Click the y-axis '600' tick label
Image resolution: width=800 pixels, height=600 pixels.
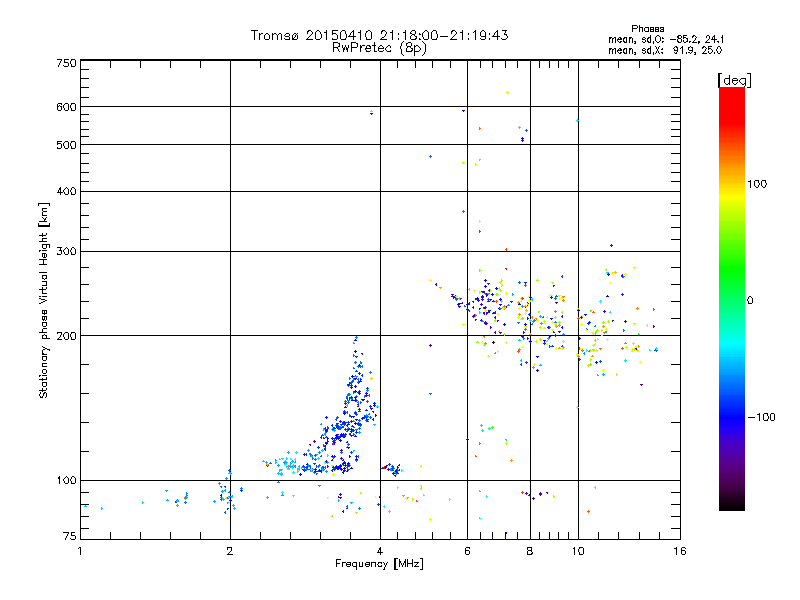click(66, 107)
